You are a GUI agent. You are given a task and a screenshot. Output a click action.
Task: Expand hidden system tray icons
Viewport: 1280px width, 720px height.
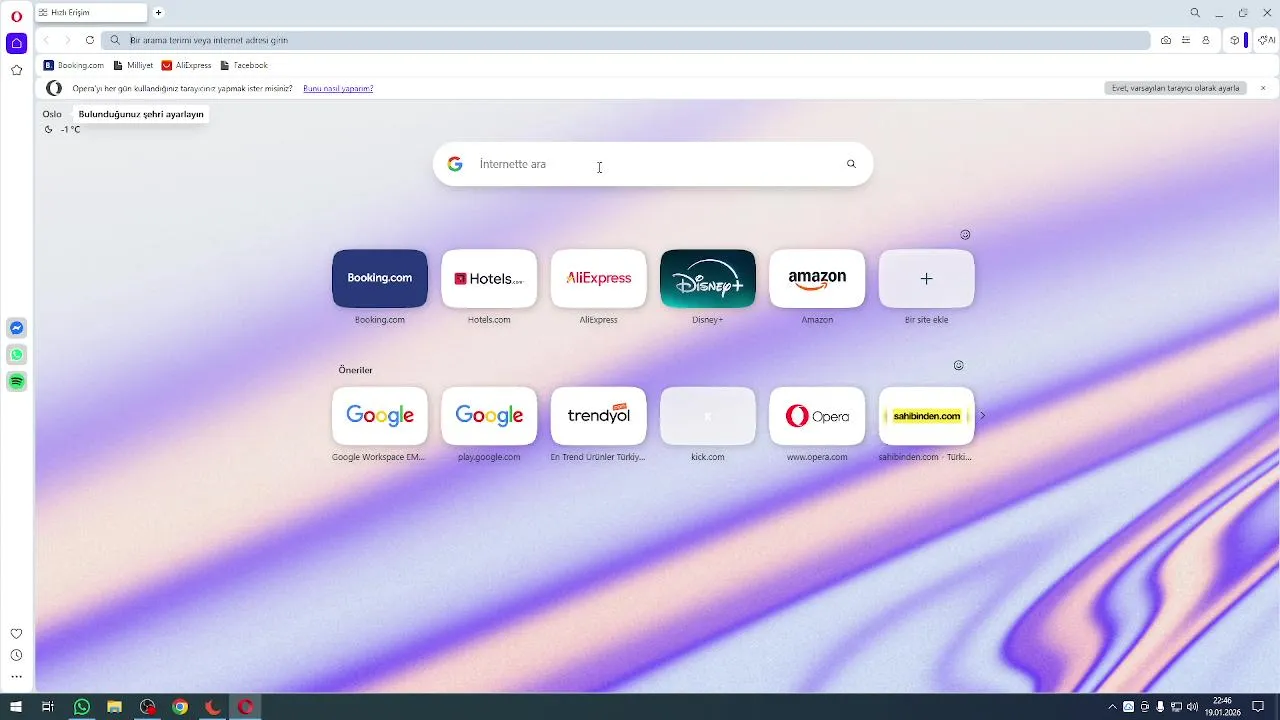click(1112, 707)
